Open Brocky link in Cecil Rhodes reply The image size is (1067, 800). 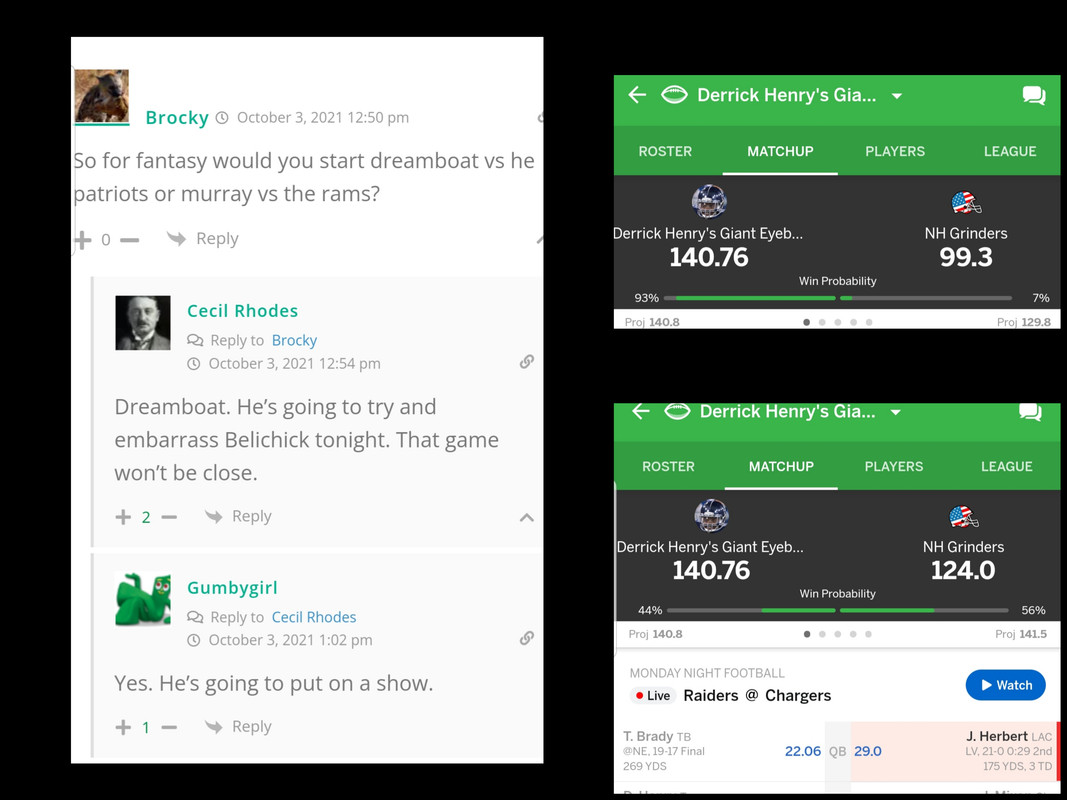pyautogui.click(x=294, y=340)
